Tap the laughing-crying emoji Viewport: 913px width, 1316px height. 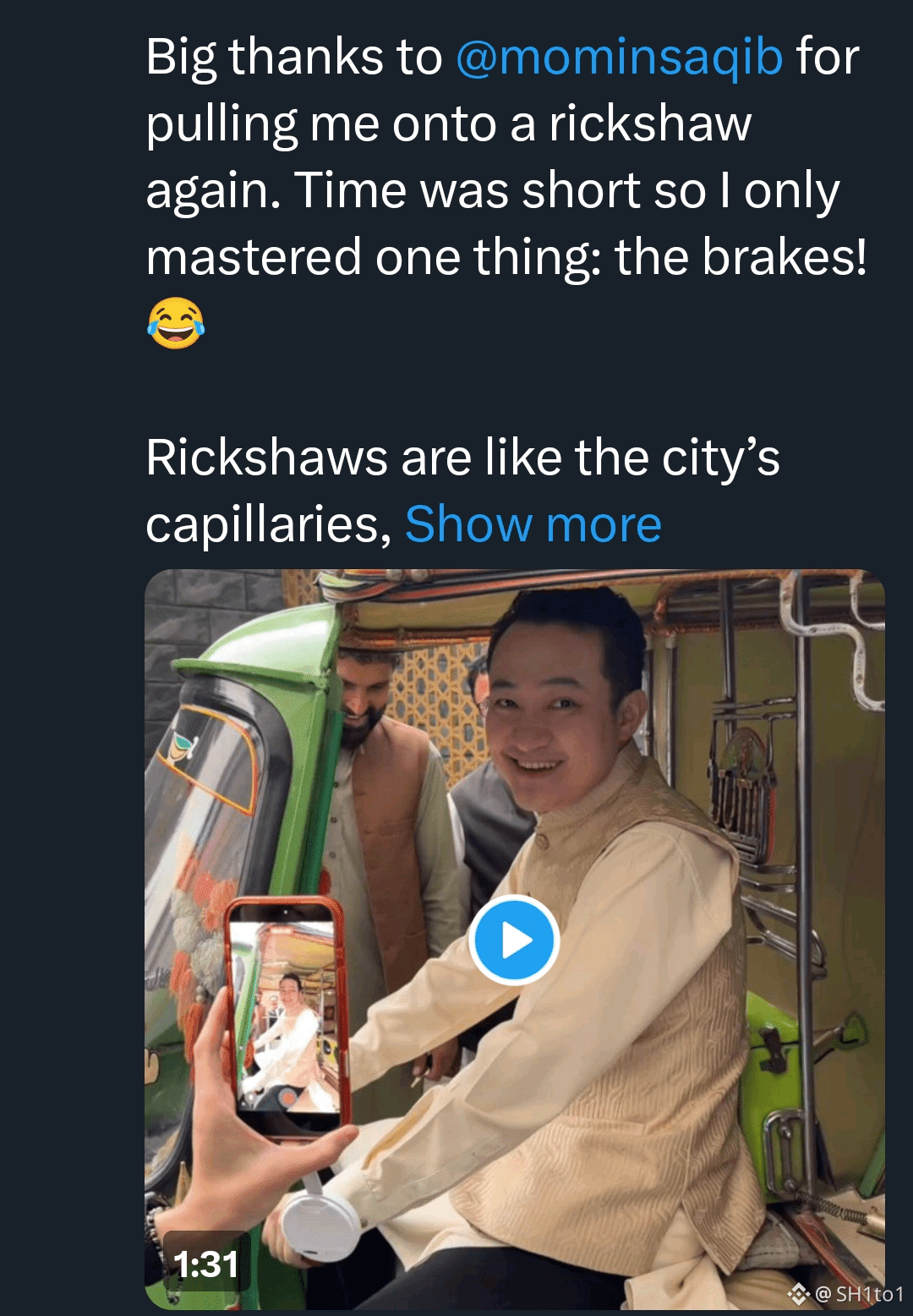(x=176, y=322)
